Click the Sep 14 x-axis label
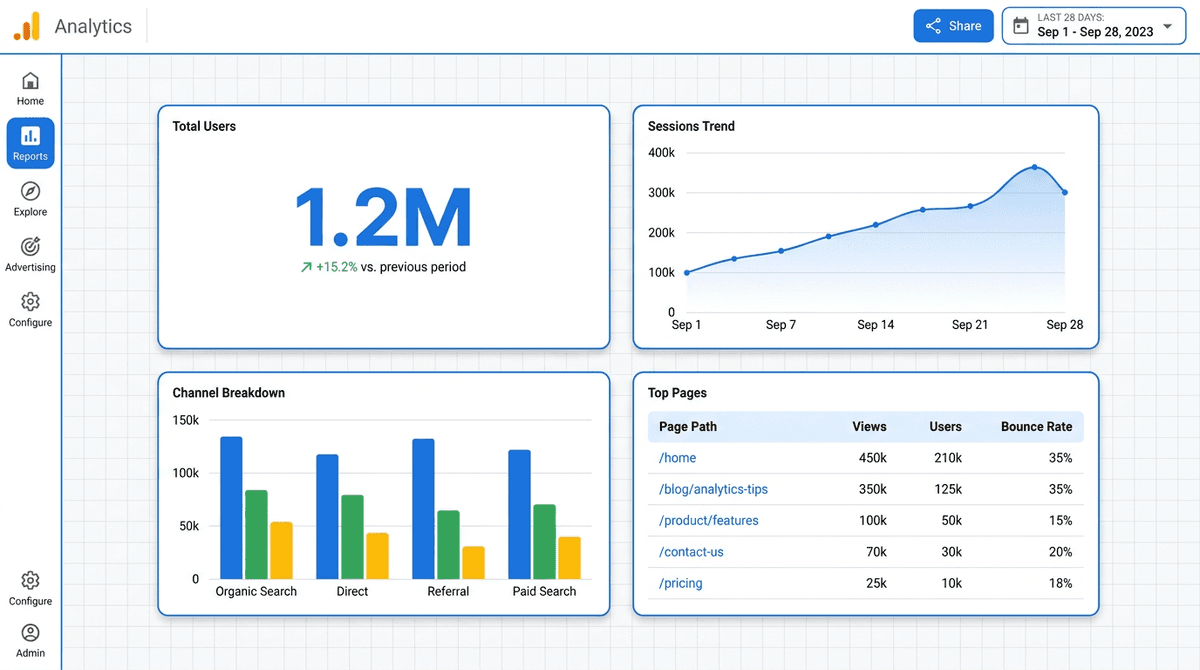The image size is (1200, 670). 876,325
